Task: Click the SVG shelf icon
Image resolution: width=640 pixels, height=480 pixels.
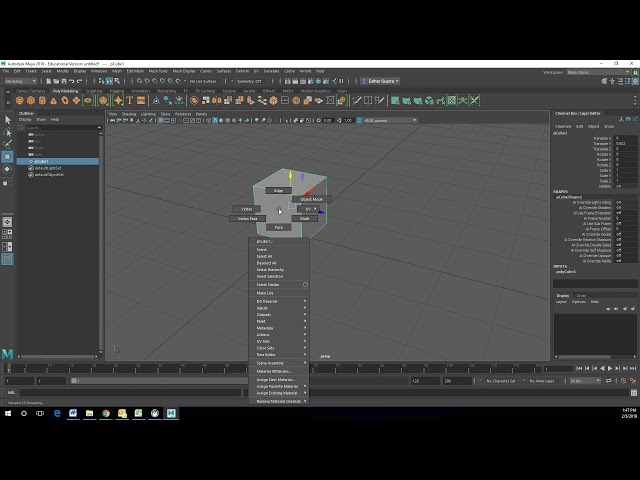Action: [x=141, y=100]
